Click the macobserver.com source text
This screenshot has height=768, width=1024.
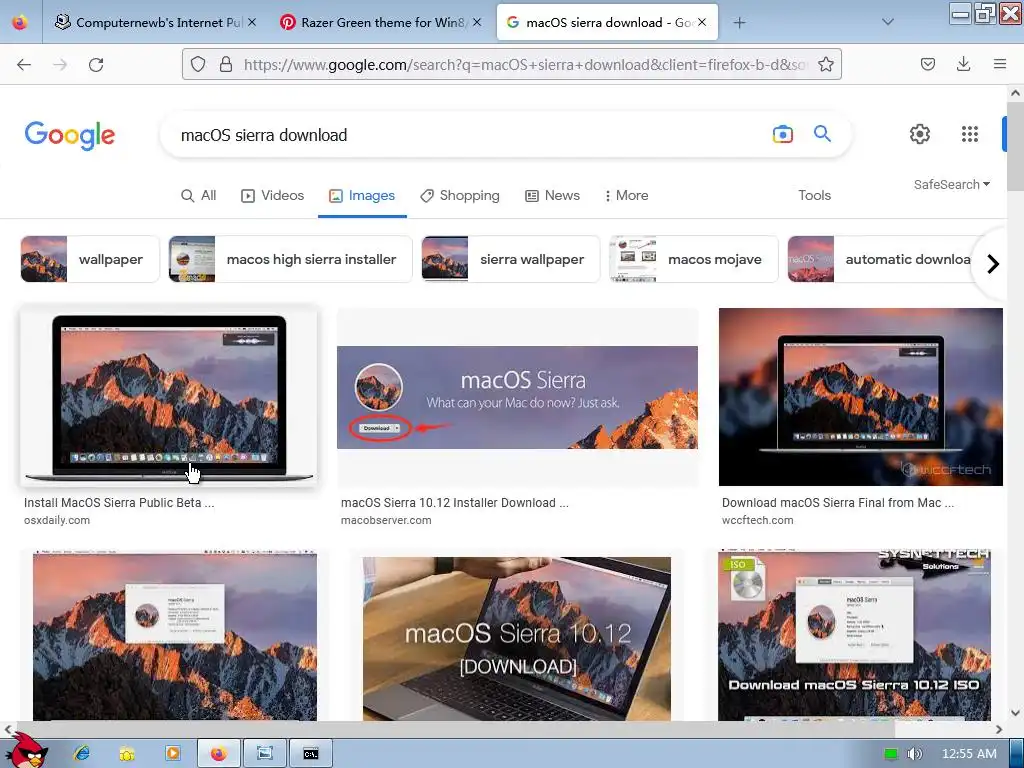[386, 520]
